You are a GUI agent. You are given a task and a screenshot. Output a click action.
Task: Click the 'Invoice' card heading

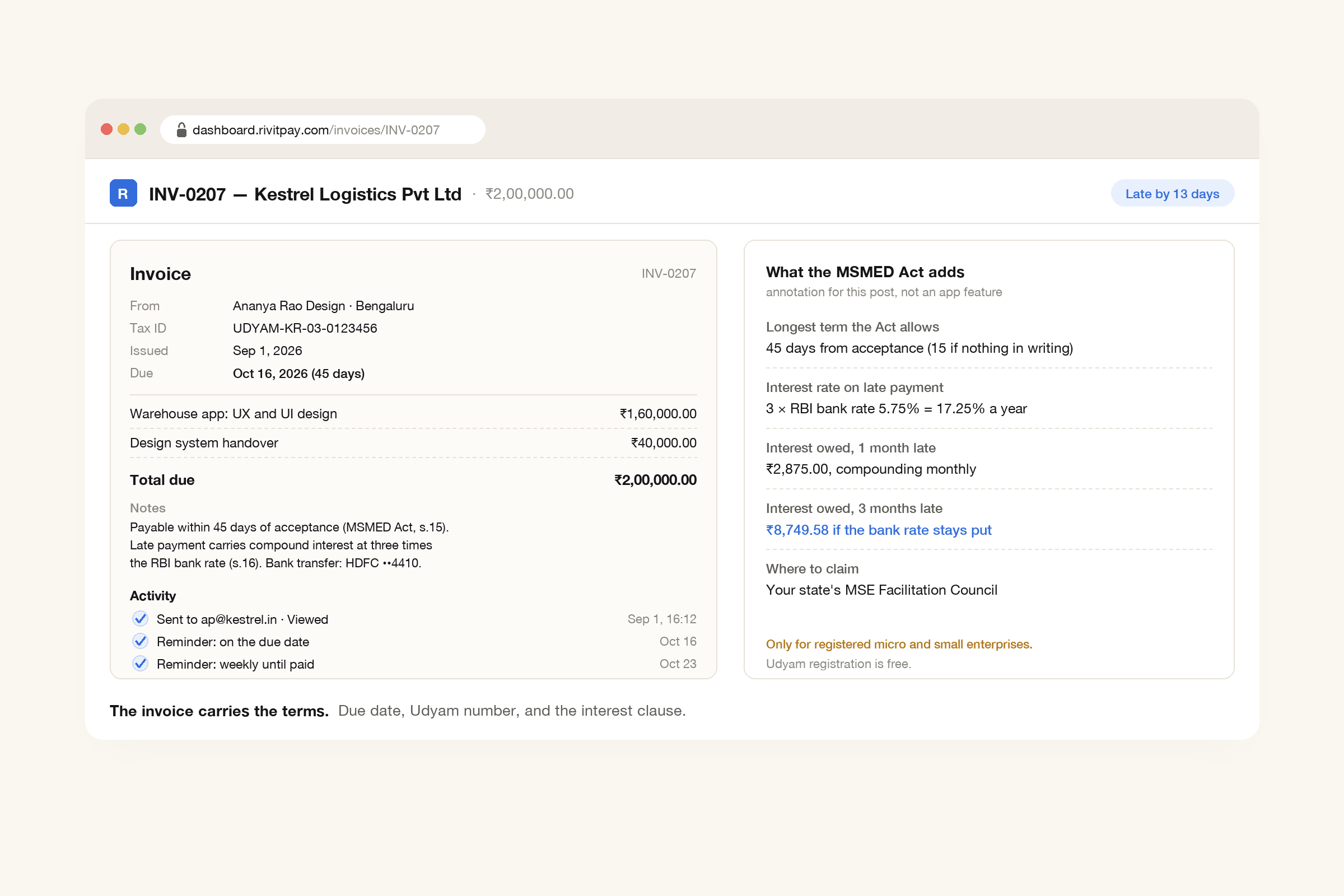click(x=160, y=274)
